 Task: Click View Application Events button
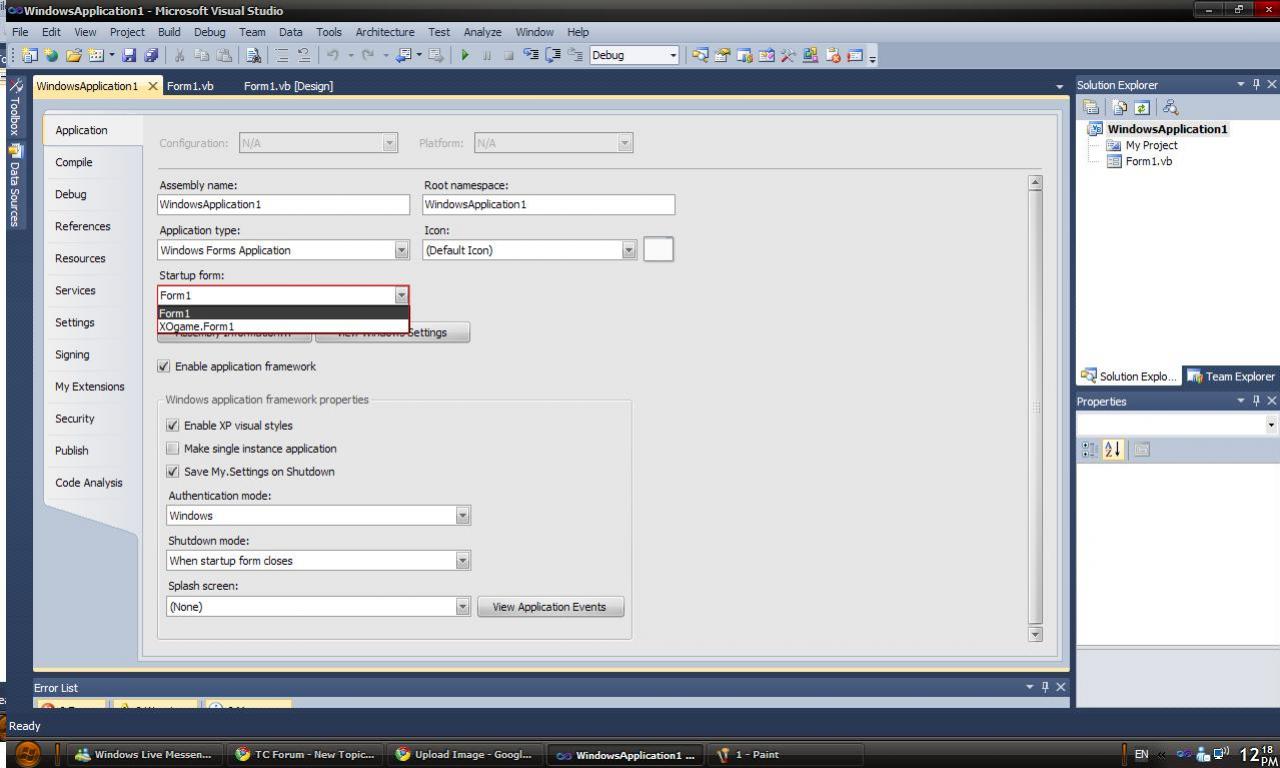550,607
